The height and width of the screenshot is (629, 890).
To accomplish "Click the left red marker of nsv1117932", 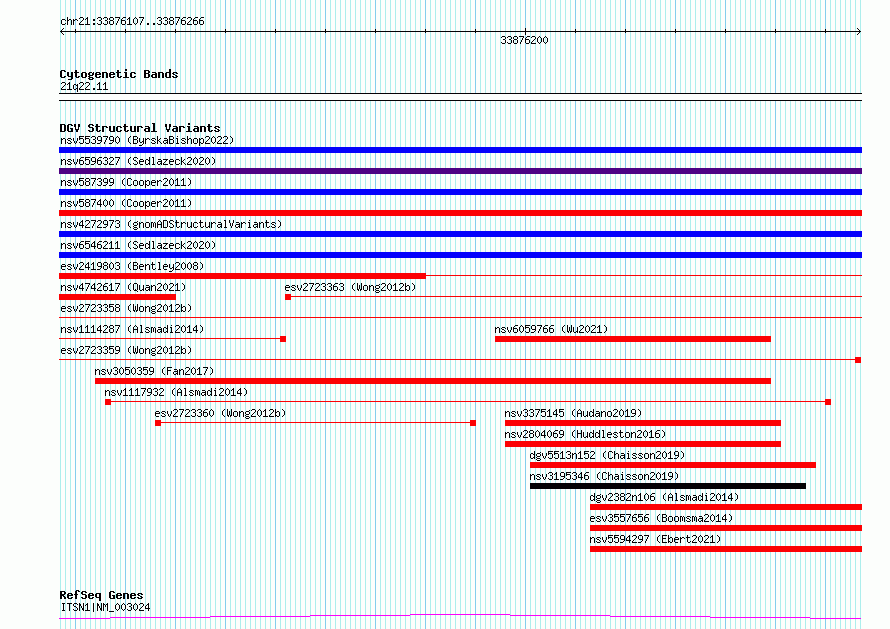I will coord(108,402).
